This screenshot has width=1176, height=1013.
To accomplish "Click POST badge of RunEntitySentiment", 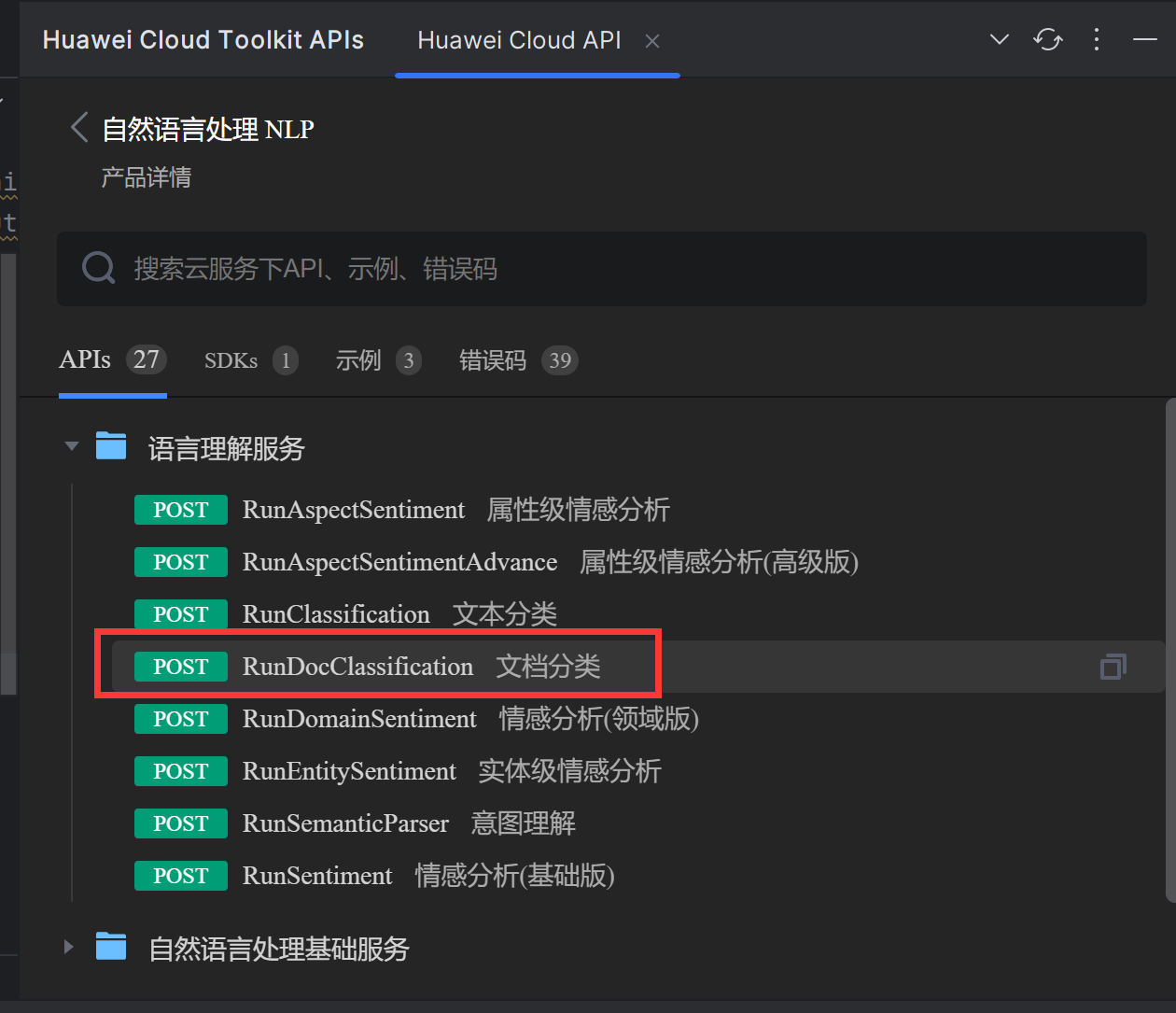I will 181,771.
